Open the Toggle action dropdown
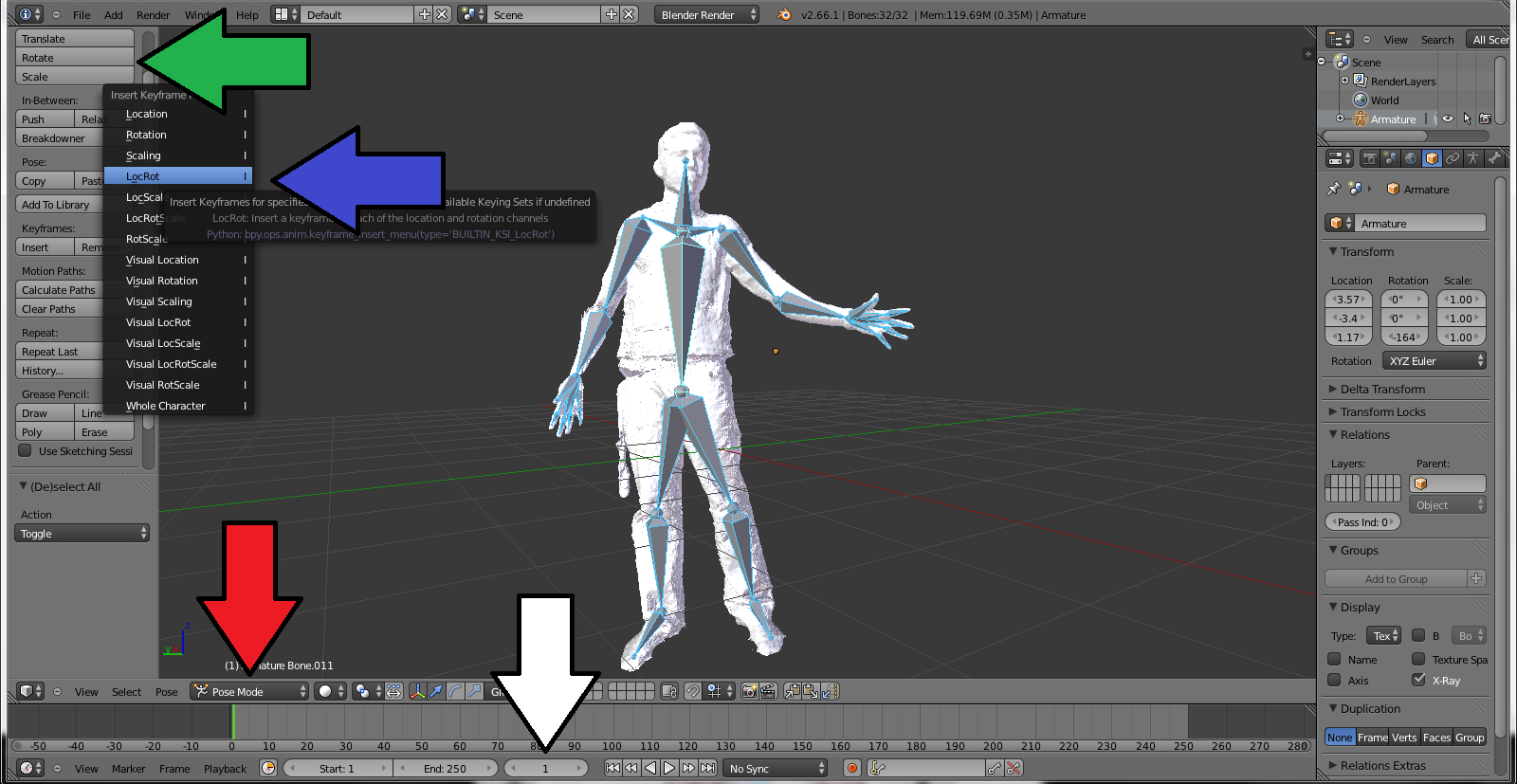 coord(82,534)
